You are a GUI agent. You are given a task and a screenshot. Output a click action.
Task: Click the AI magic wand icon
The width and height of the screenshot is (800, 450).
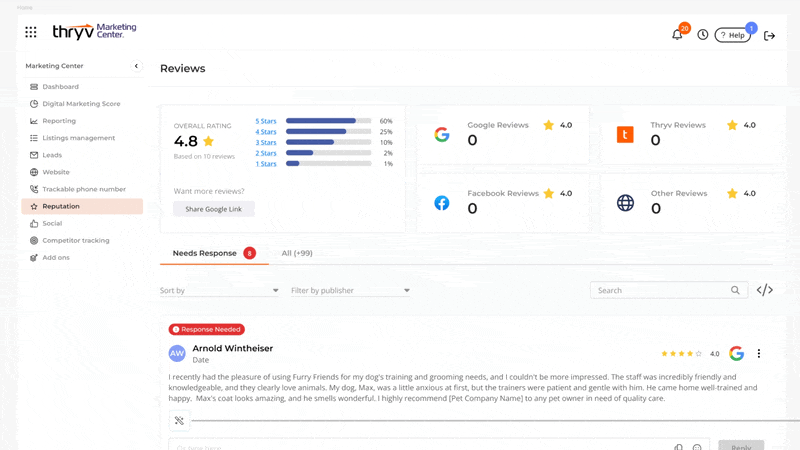pos(179,421)
